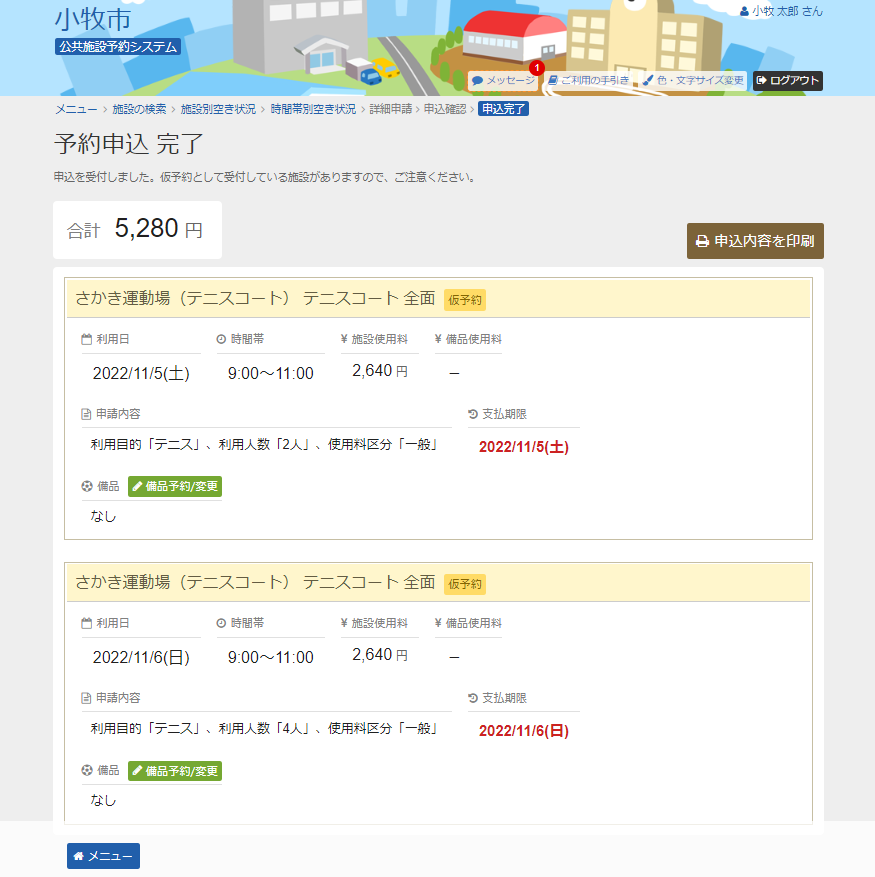Select 施設の検索 in the breadcrumb

pos(139,109)
